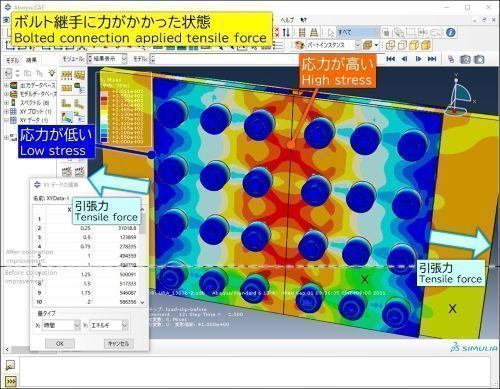Click the camera snapshot icon in toolbar
This screenshot has width=500, height=389.
(x=465, y=59)
